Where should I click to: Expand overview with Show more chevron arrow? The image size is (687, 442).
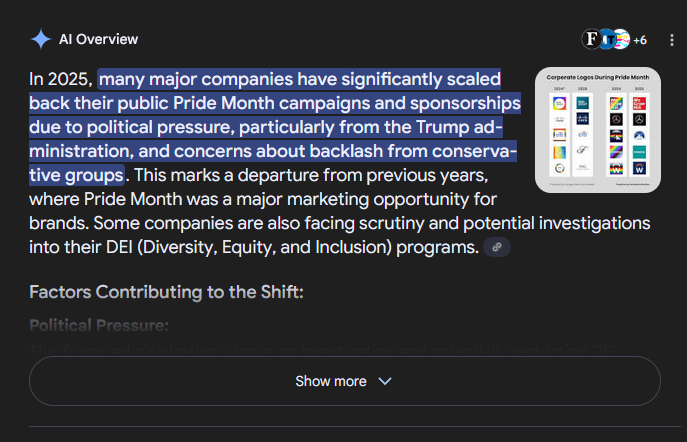(385, 381)
